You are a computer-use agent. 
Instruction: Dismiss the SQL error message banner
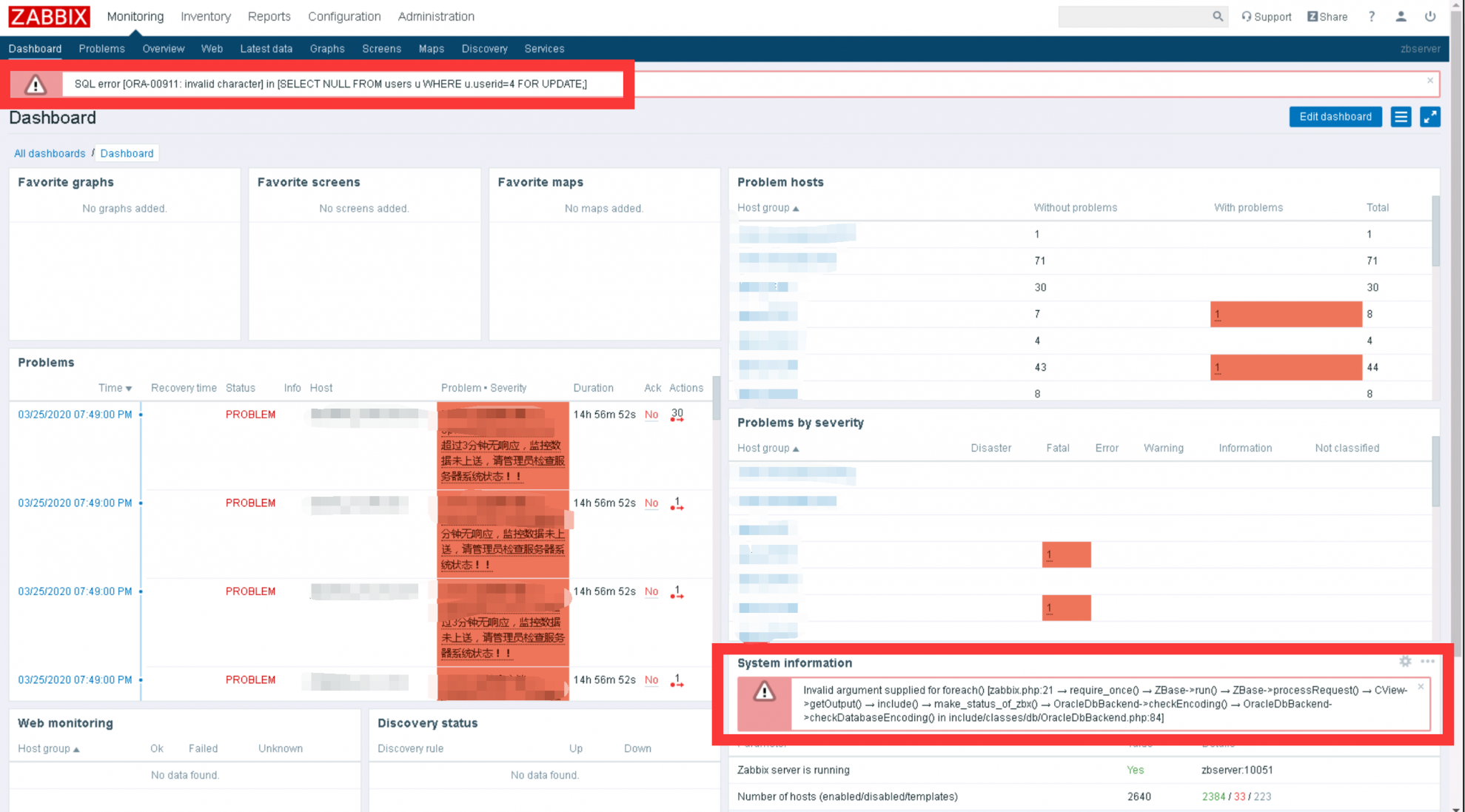(x=1430, y=81)
